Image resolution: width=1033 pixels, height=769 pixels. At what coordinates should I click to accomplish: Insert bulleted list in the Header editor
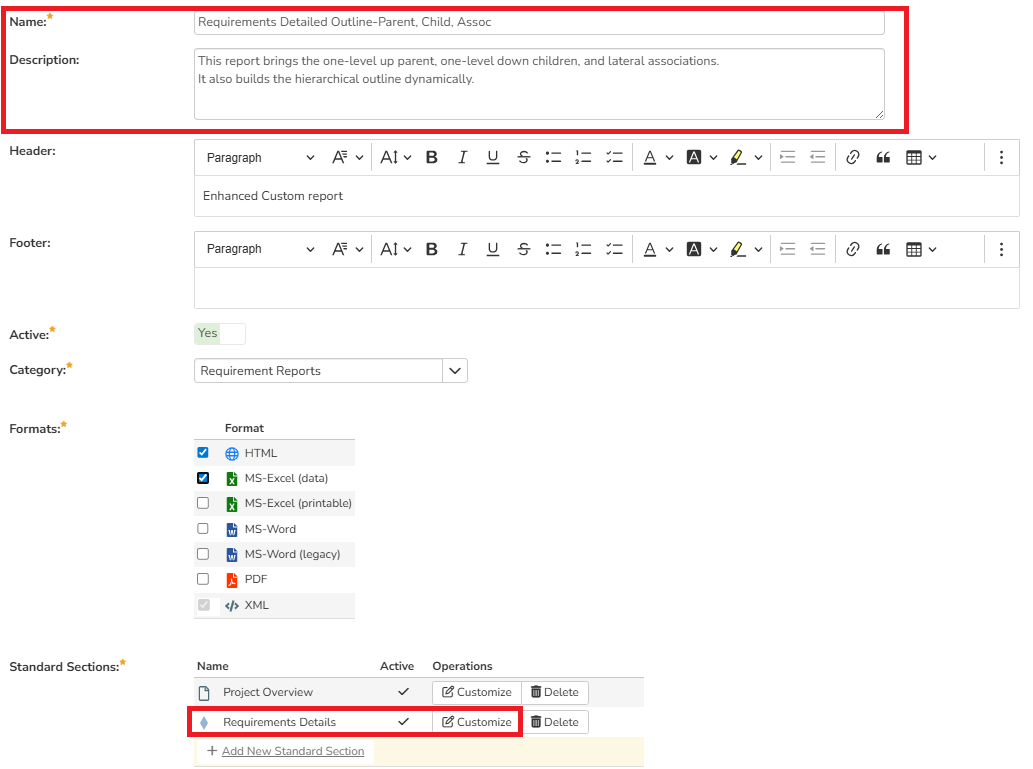pos(553,157)
